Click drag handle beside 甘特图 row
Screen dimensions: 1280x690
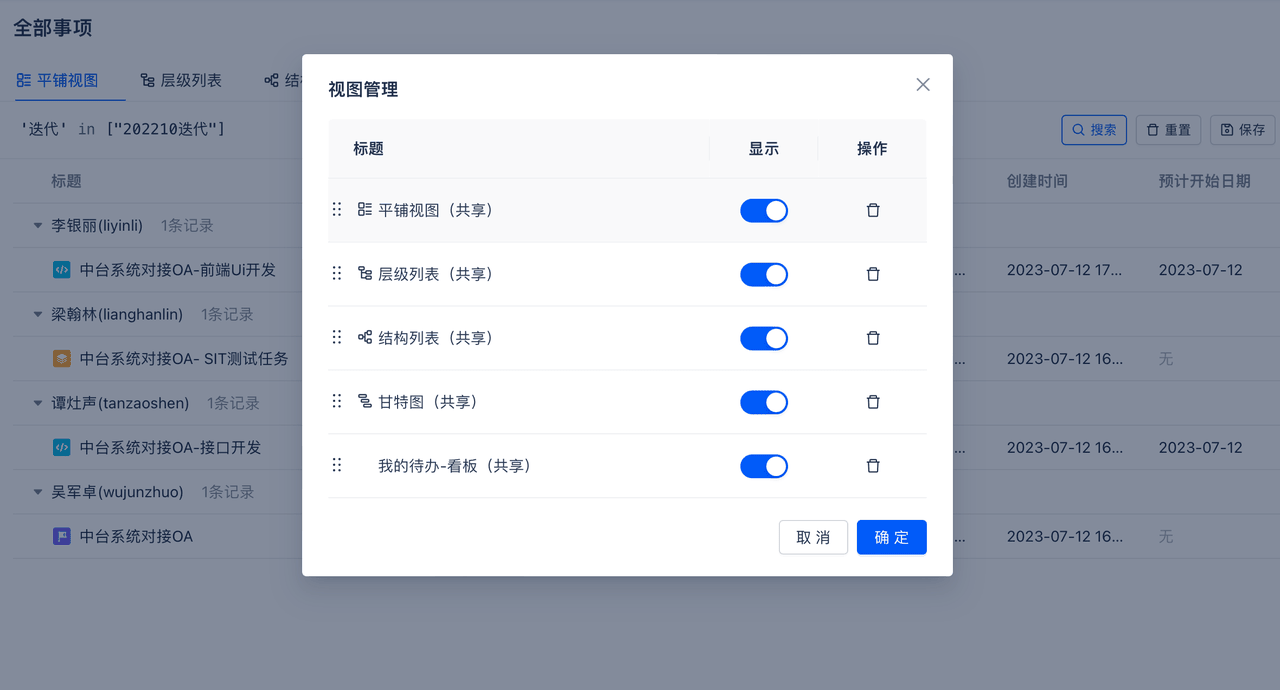(x=337, y=402)
